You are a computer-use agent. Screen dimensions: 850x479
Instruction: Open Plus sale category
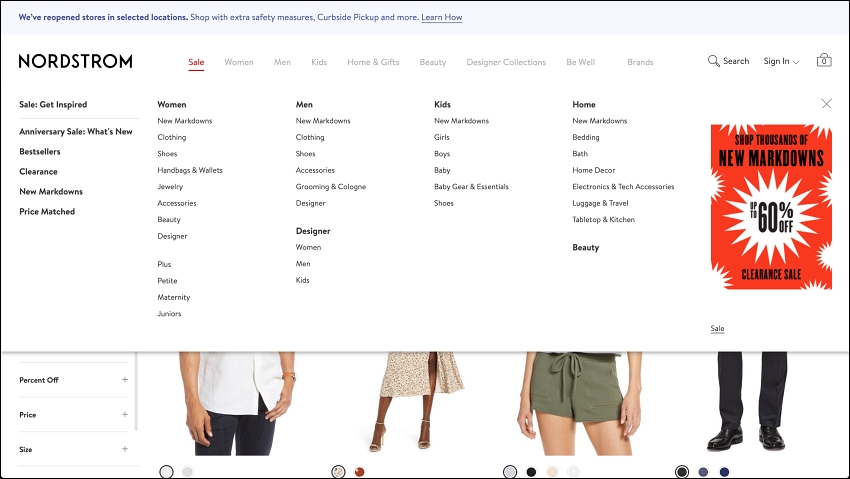[164, 264]
